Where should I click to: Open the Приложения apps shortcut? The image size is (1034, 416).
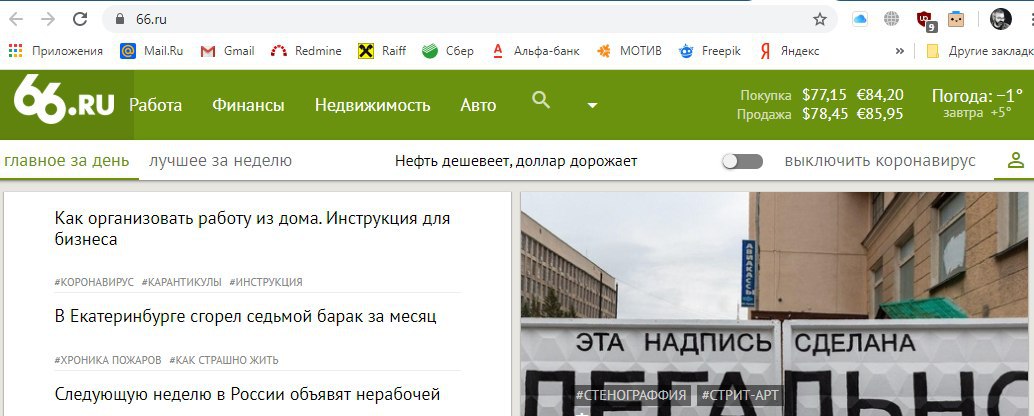tap(56, 51)
